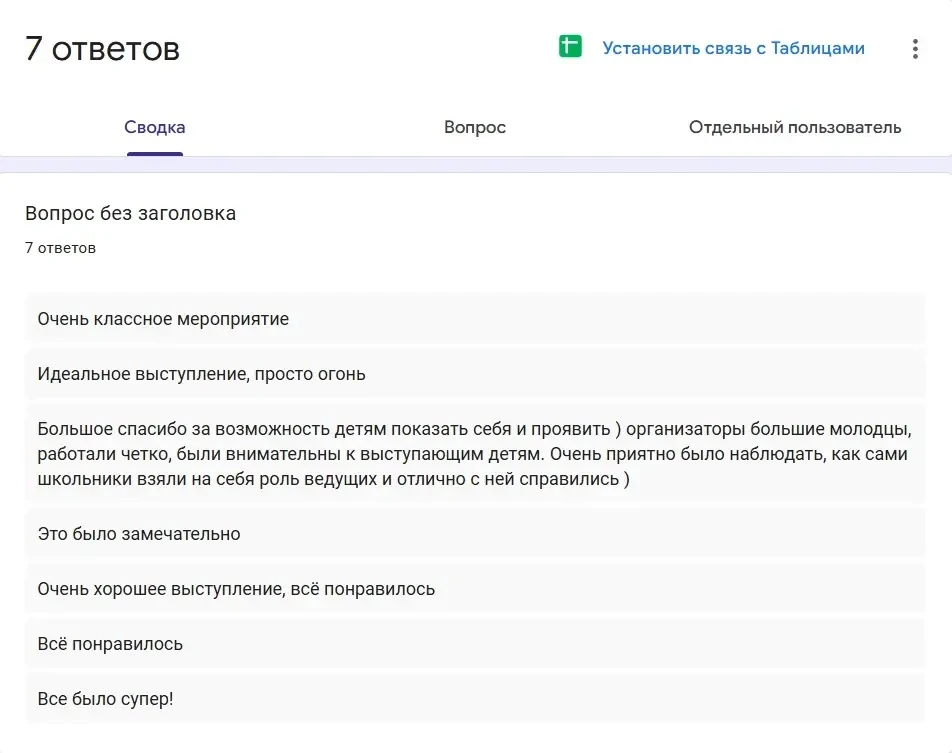Viewport: 952px width, 753px height.
Task: Open the 'Установить связь с Таблицами' link
Action: click(733, 49)
